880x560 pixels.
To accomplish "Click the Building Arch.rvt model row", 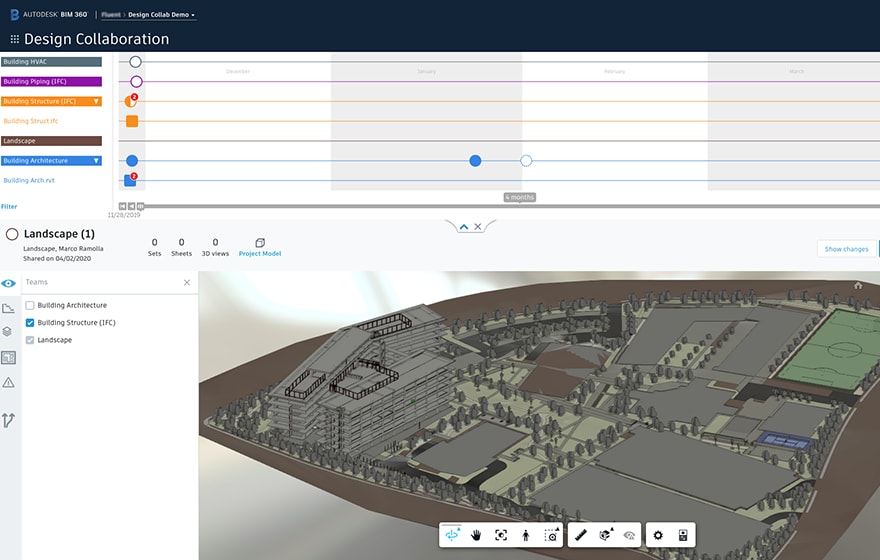I will (29, 181).
